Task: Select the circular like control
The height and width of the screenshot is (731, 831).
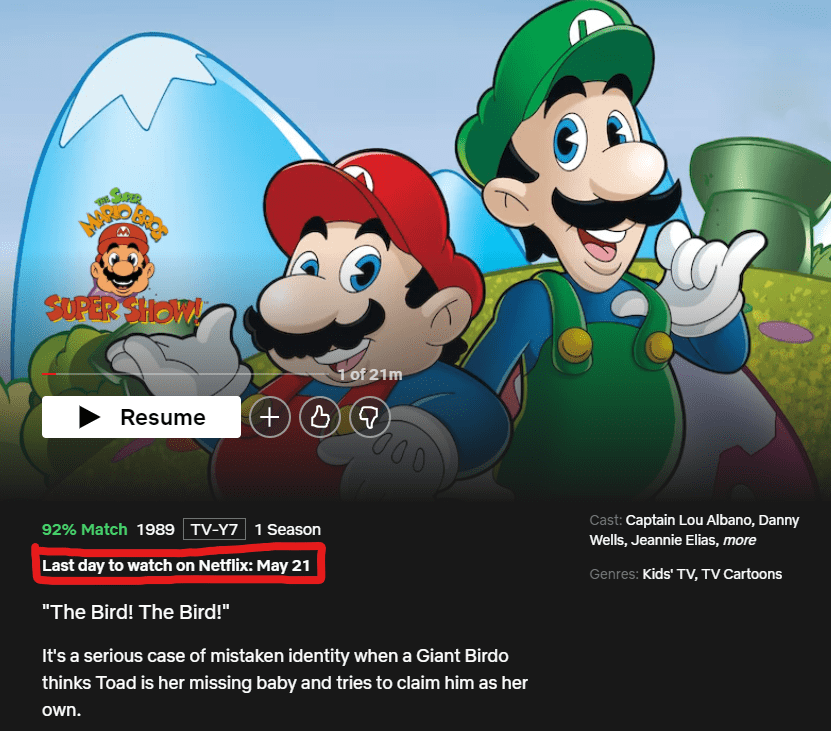Action: point(320,417)
